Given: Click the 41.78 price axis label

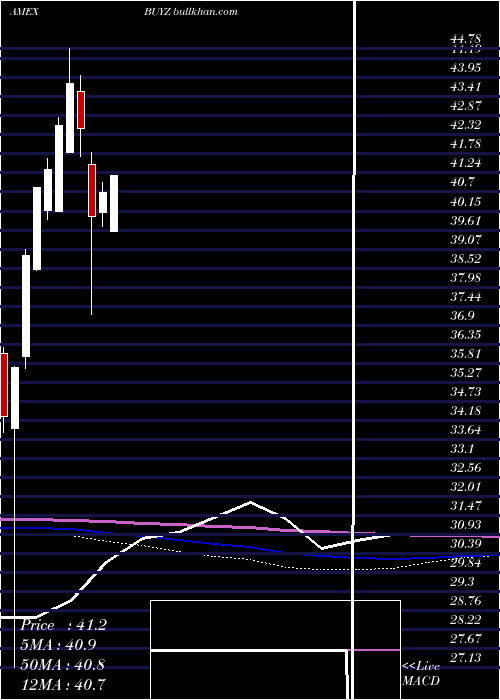Looking at the screenshot, I should pyautogui.click(x=465, y=144).
